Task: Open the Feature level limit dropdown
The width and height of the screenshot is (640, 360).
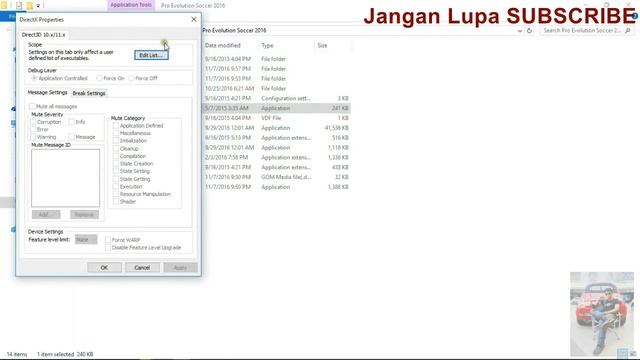Action: pyautogui.click(x=86, y=240)
